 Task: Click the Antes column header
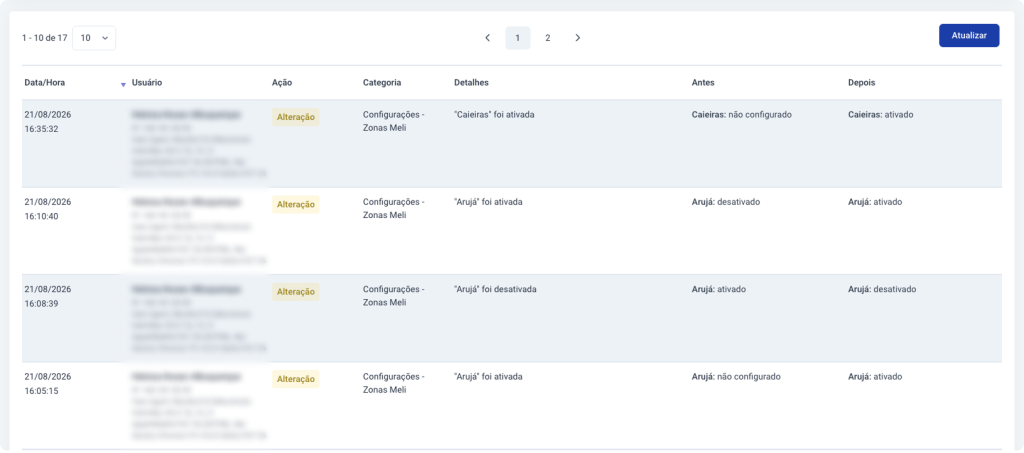pos(703,83)
